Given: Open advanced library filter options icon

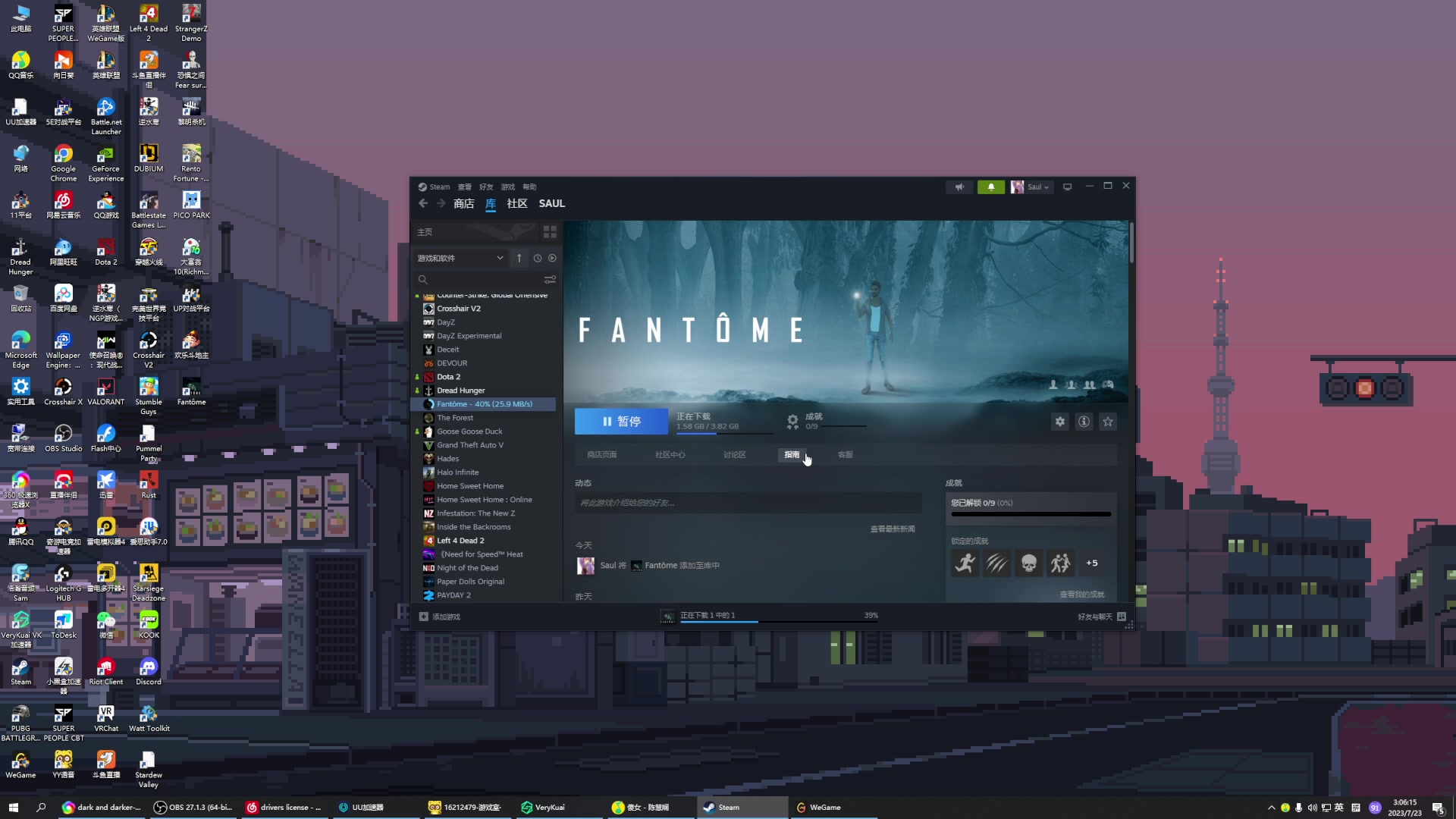Looking at the screenshot, I should tap(550, 279).
